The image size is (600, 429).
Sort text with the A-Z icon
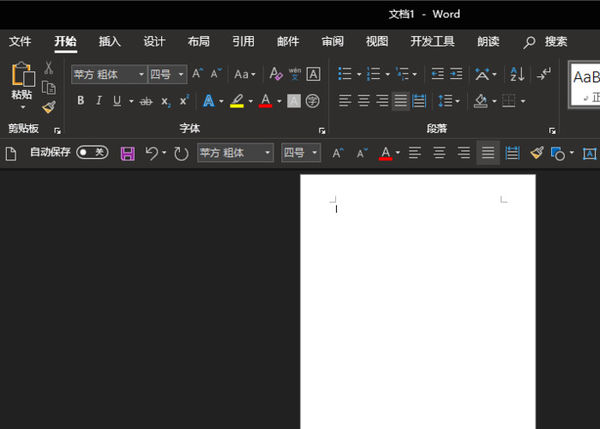coord(517,74)
